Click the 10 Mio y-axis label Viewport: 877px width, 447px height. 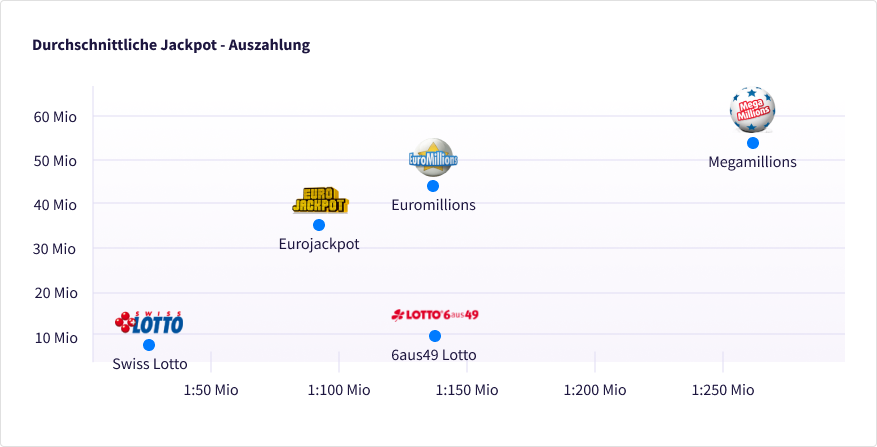click(55, 337)
